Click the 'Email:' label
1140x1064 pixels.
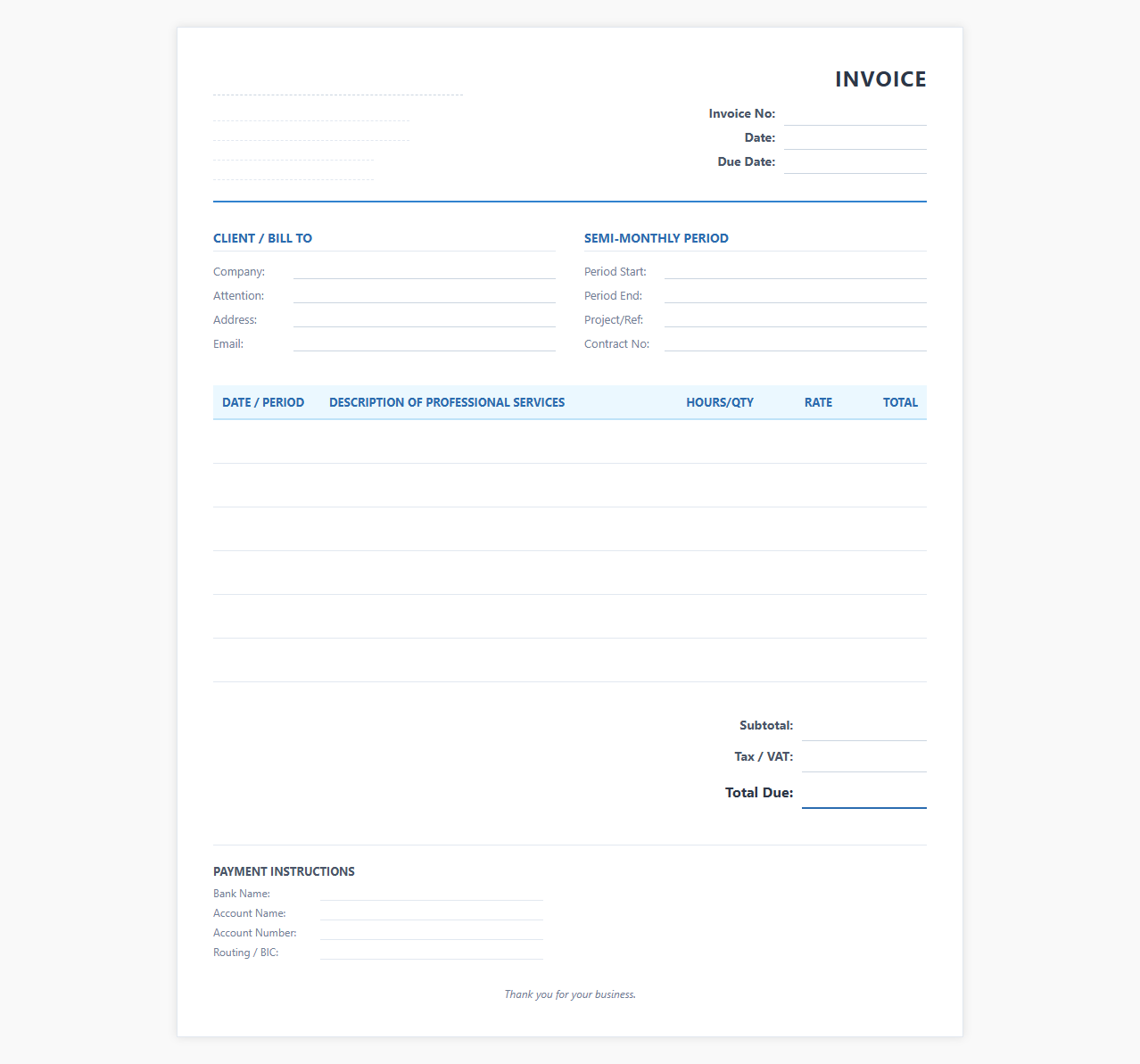pos(228,343)
